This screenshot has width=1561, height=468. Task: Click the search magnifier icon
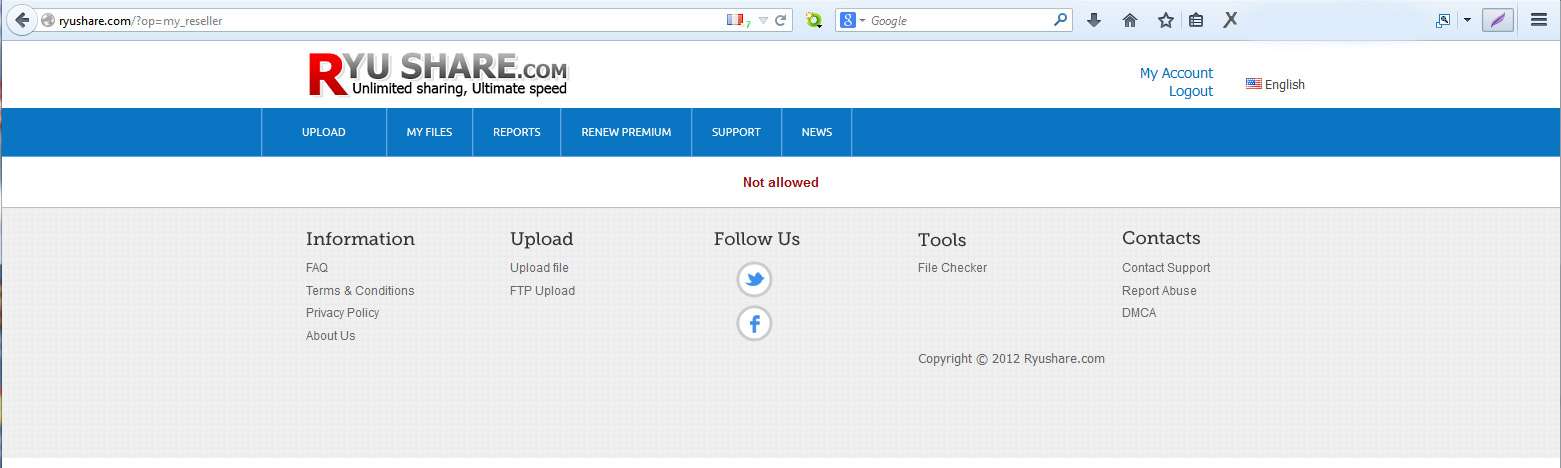pos(1061,20)
